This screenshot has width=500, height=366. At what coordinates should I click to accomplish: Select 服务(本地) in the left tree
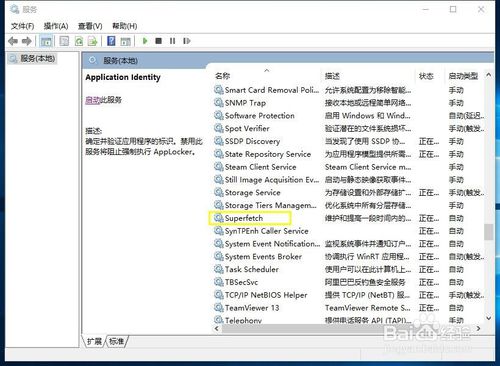point(33,59)
